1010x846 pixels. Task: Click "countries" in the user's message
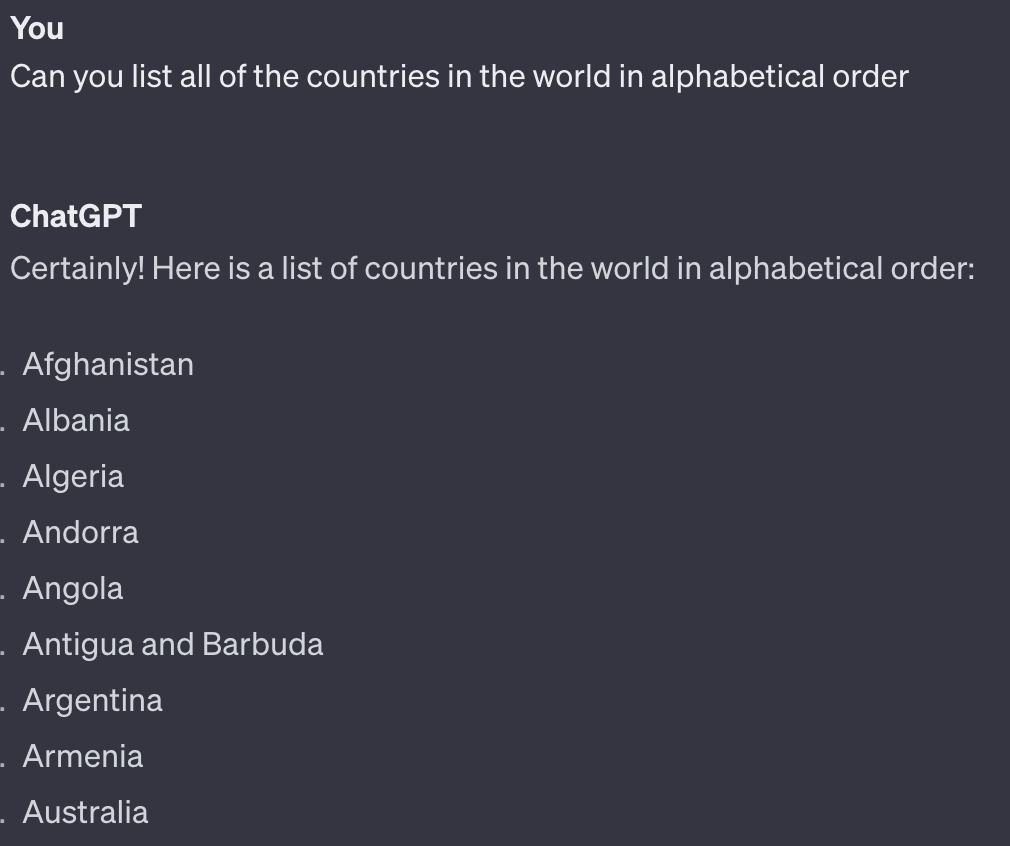[x=373, y=77]
